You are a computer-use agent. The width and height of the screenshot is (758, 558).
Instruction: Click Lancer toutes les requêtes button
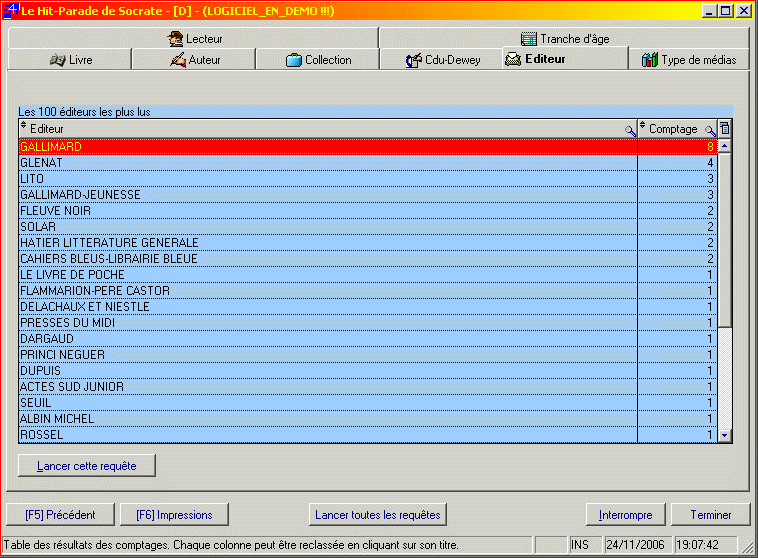tap(378, 514)
